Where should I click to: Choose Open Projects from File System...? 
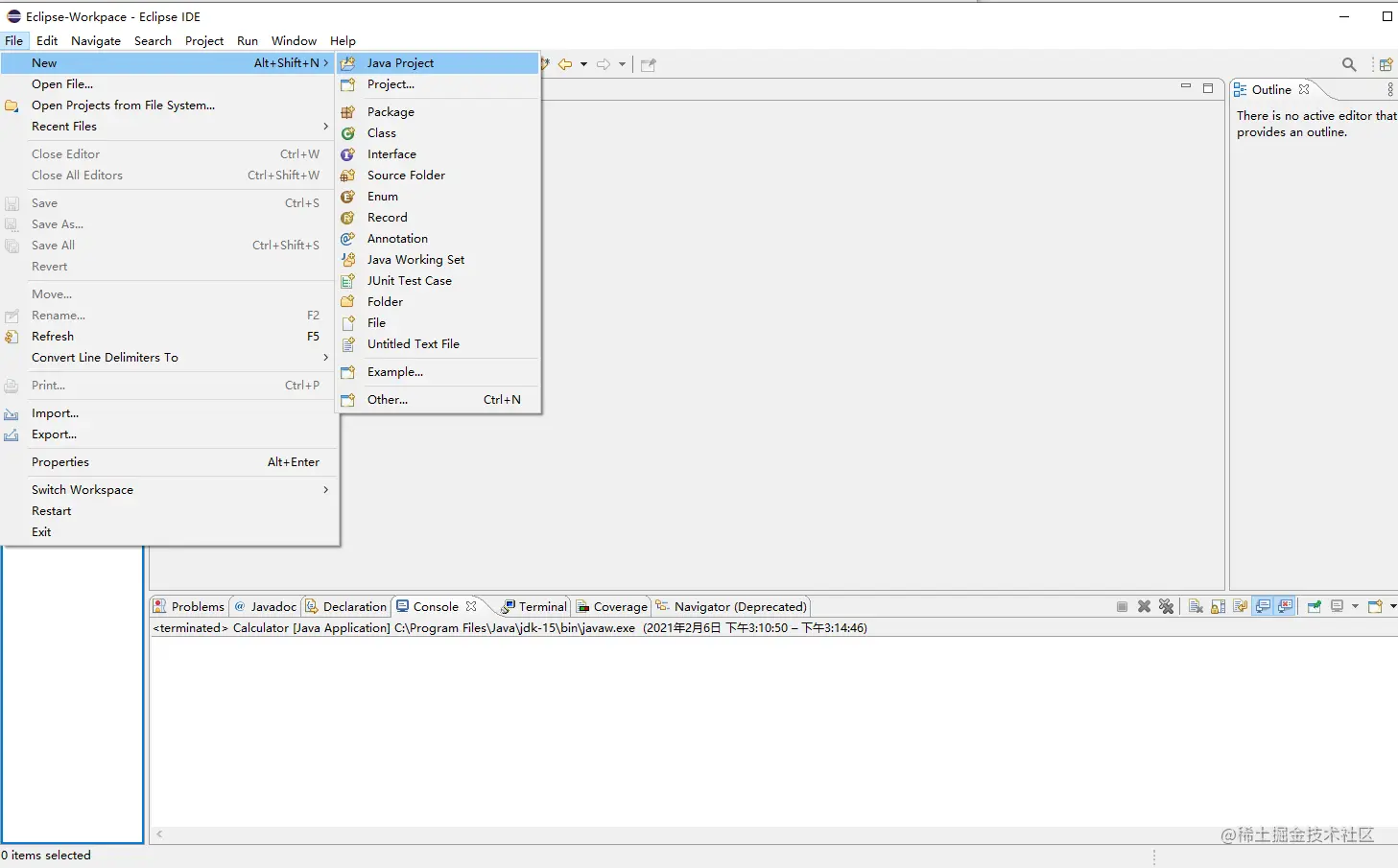click(x=169, y=105)
